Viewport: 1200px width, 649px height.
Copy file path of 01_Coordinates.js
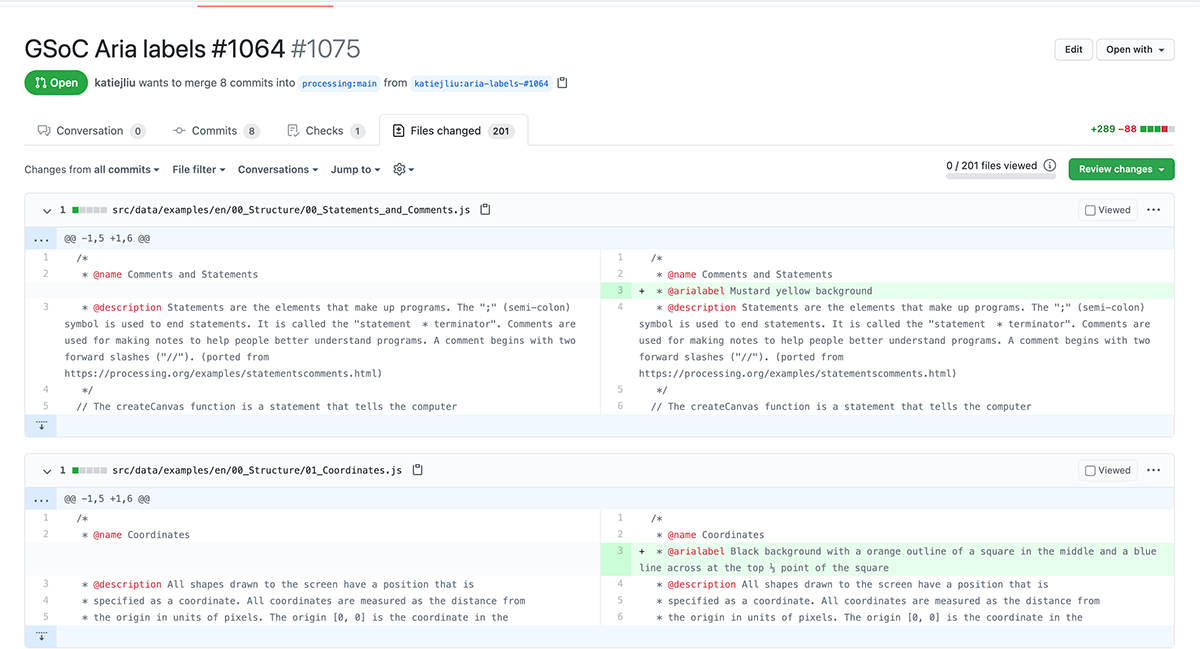[x=417, y=470]
